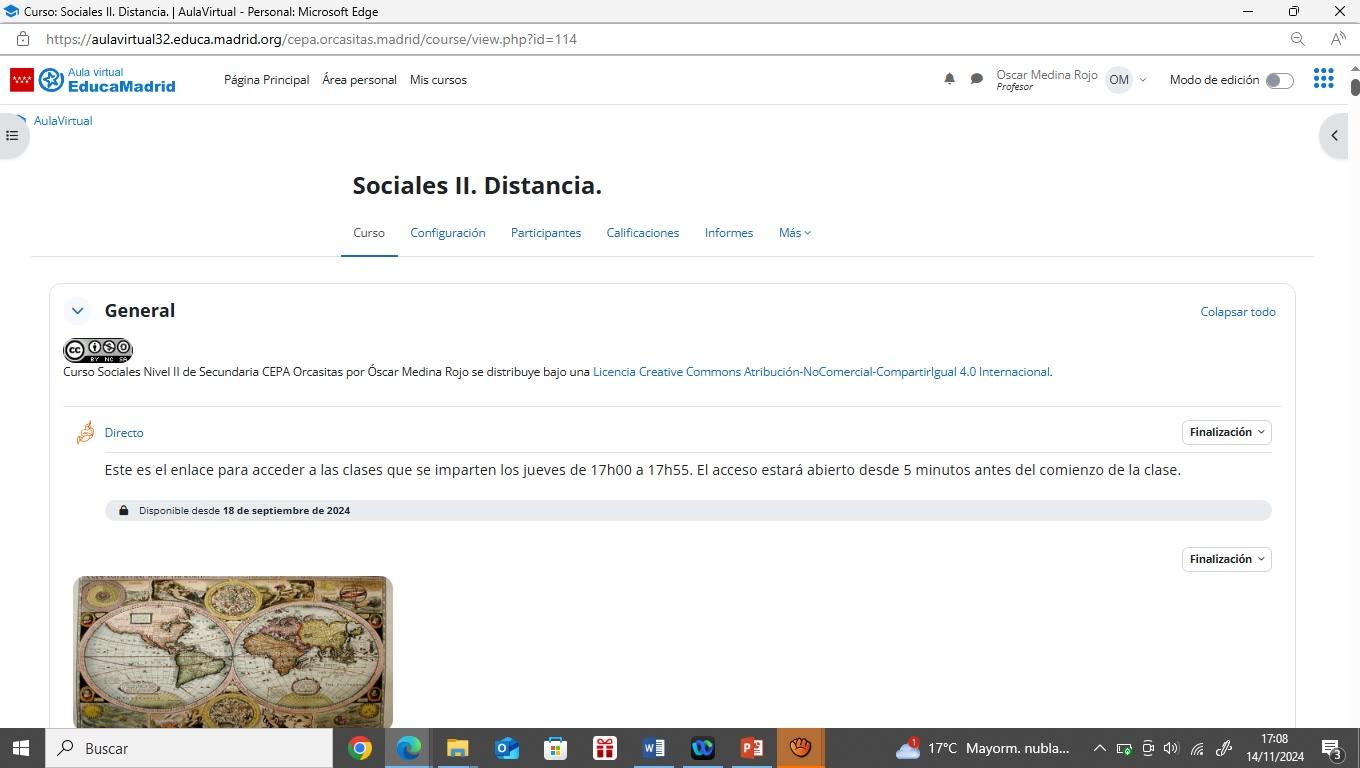The width and height of the screenshot is (1360, 768).
Task: Open the course index drawer icon
Action: [x=12, y=135]
